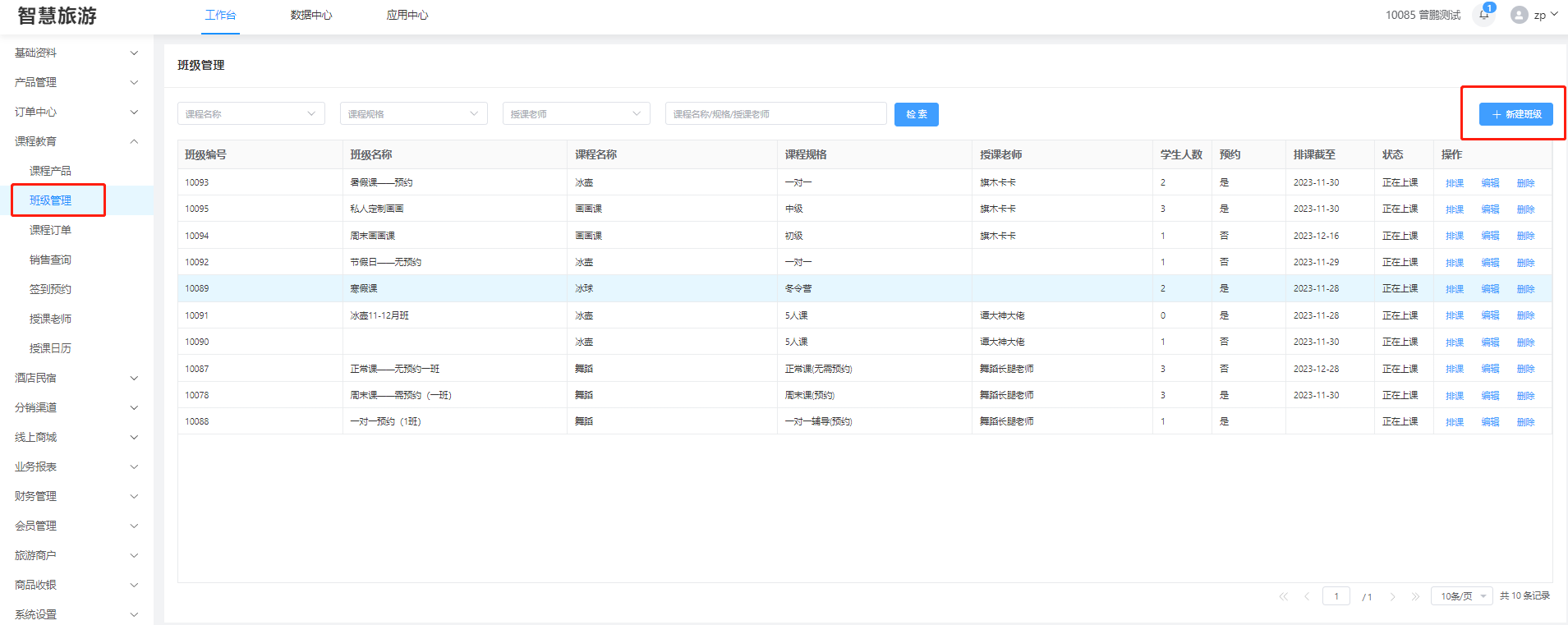Open the notification bell icon
The width and height of the screenshot is (1568, 625).
pos(1483,15)
